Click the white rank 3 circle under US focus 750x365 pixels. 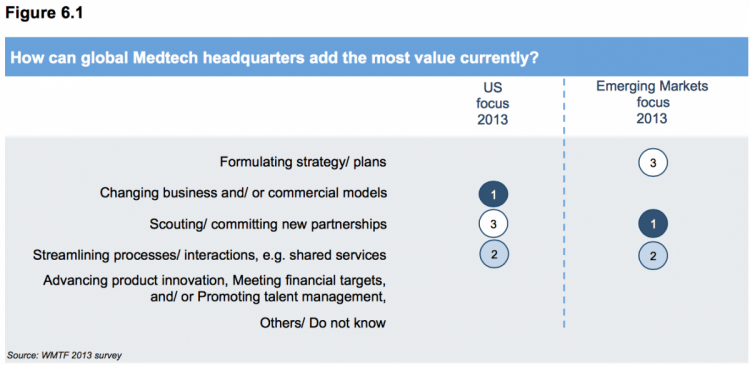493,224
